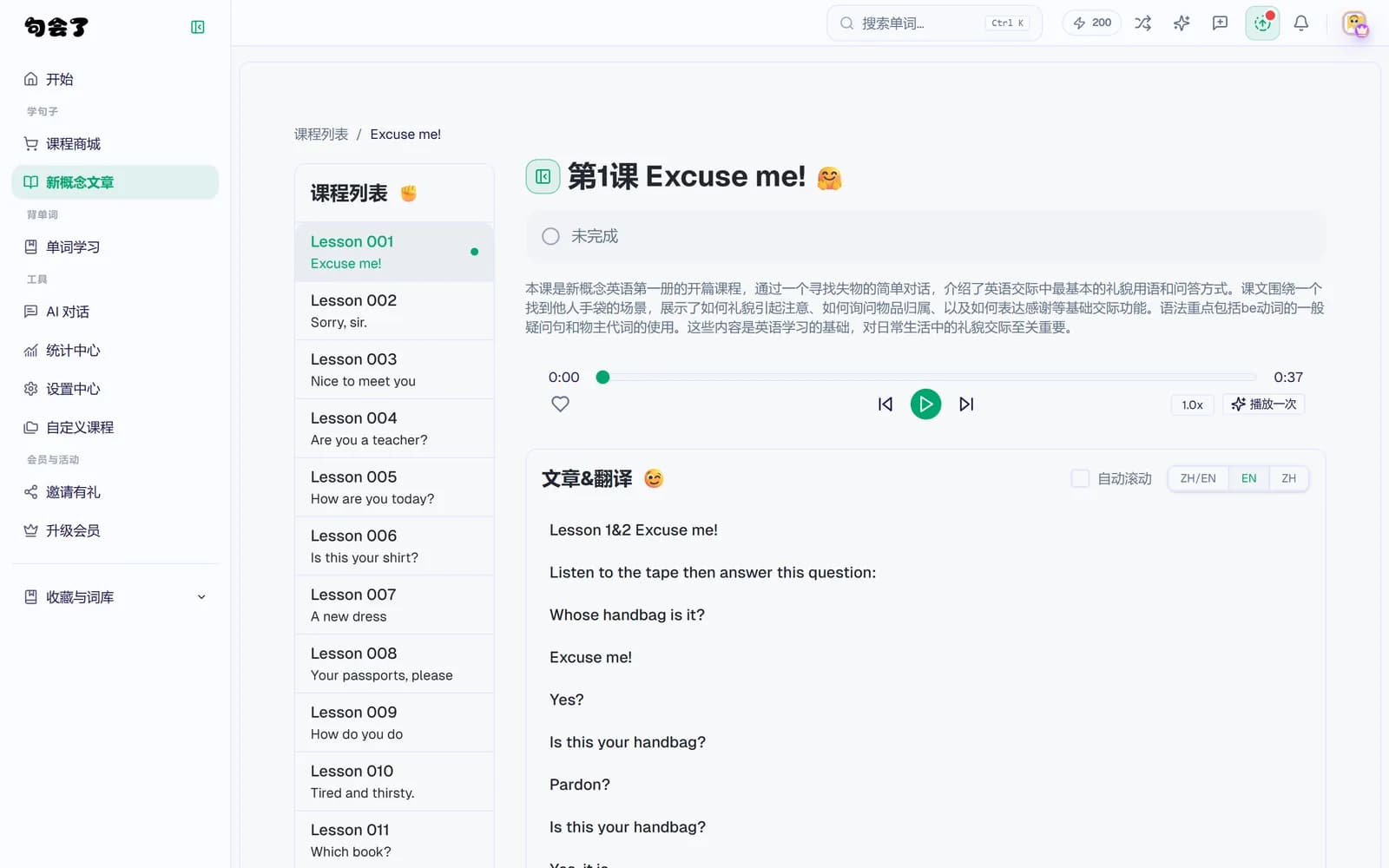Open user avatar profile menu
Screen dimensions: 1389x868
[1354, 23]
